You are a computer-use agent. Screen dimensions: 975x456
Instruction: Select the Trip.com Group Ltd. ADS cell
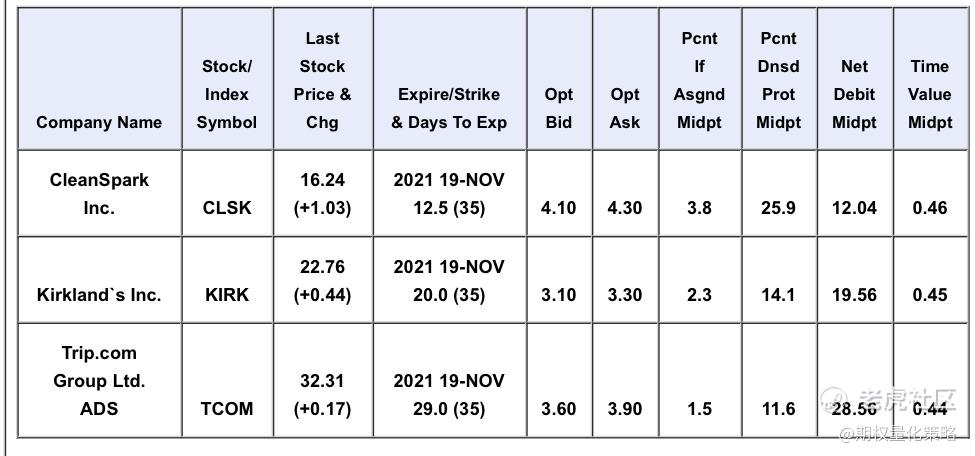[99, 381]
